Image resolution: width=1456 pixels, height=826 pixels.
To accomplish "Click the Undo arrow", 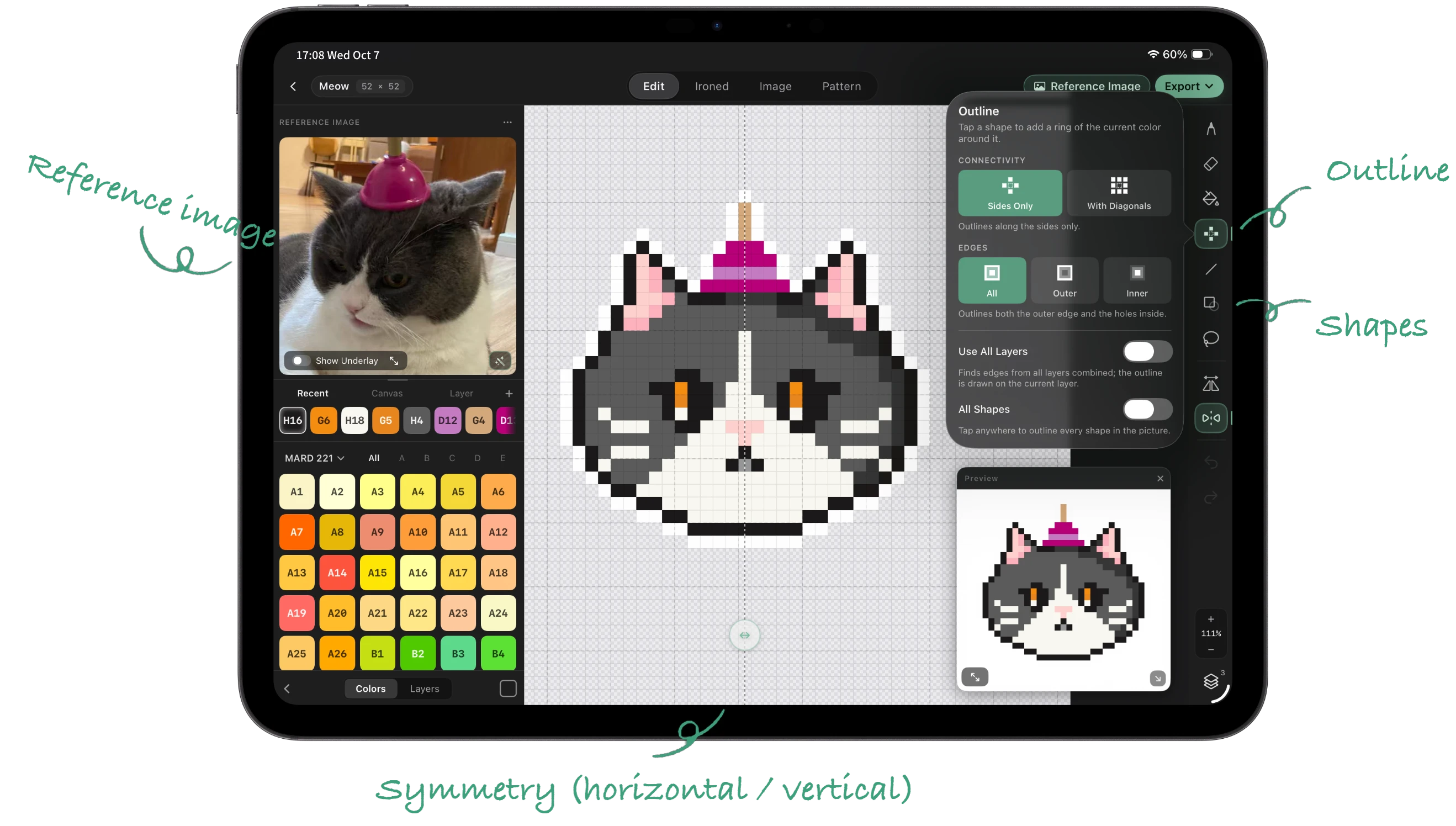I will [x=1210, y=463].
